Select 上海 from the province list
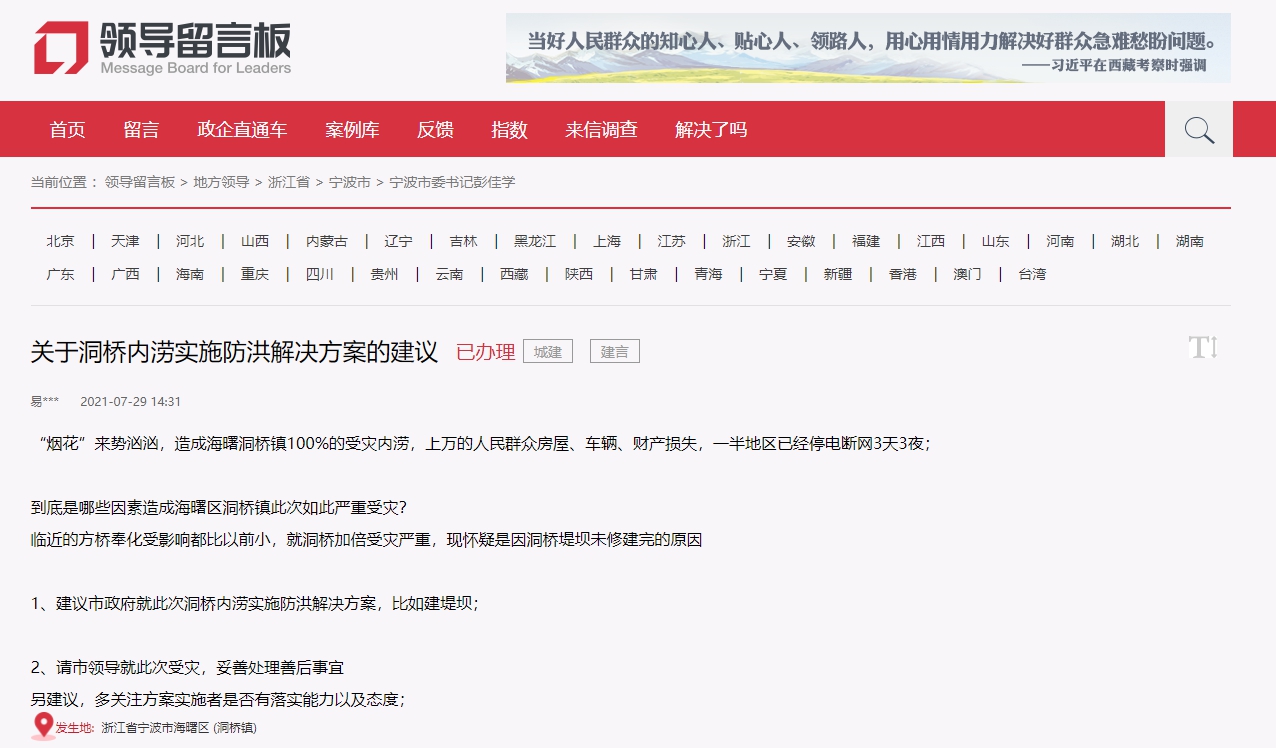Image resolution: width=1276 pixels, height=748 pixels. [607, 241]
